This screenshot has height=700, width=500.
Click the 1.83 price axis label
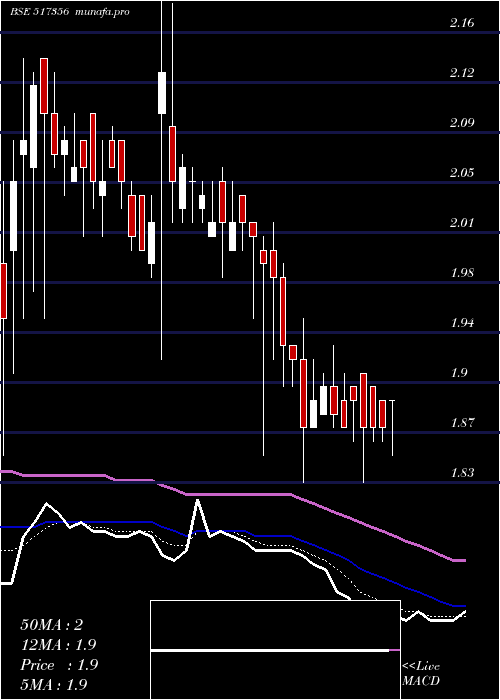[x=462, y=472]
